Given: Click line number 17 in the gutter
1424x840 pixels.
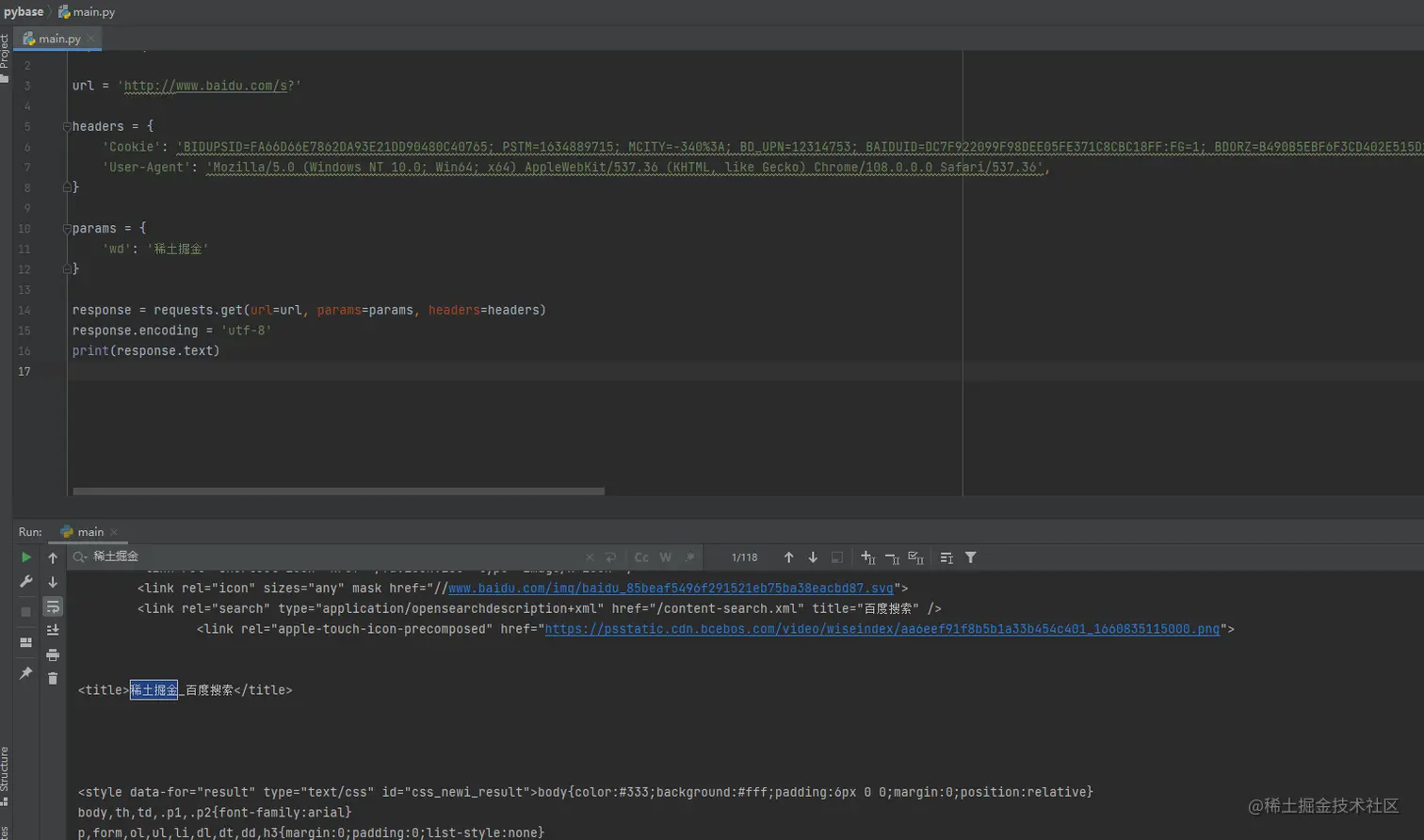Looking at the screenshot, I should (24, 372).
